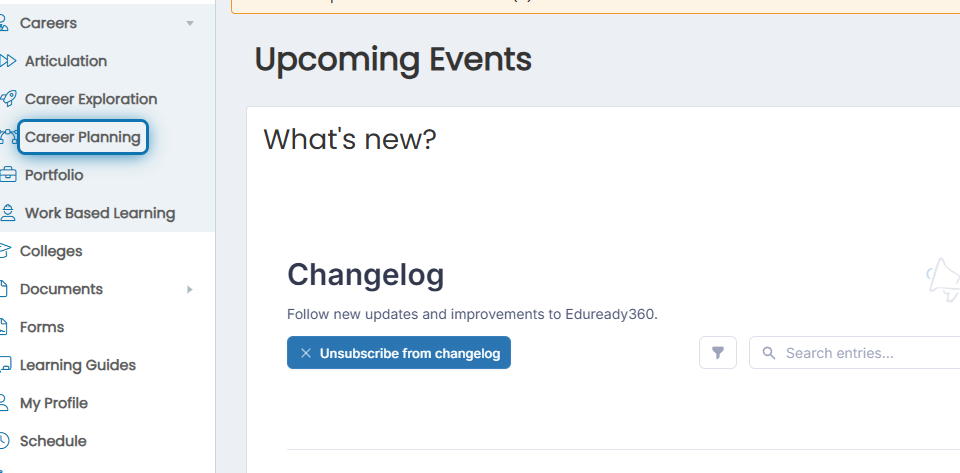Open the Career Planning menu item
This screenshot has height=473, width=960.
83,137
